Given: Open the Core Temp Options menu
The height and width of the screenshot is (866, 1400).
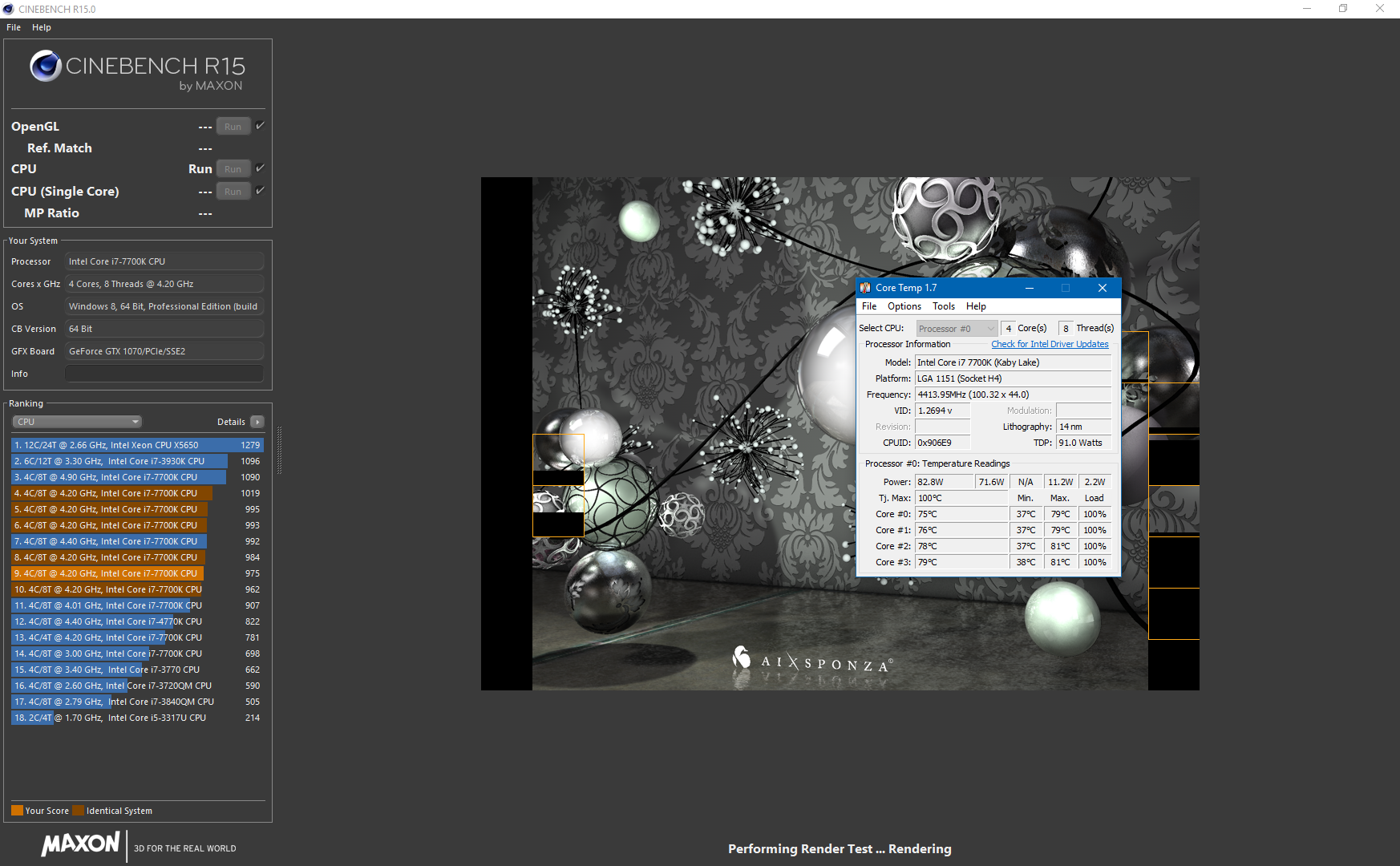Looking at the screenshot, I should point(904,306).
